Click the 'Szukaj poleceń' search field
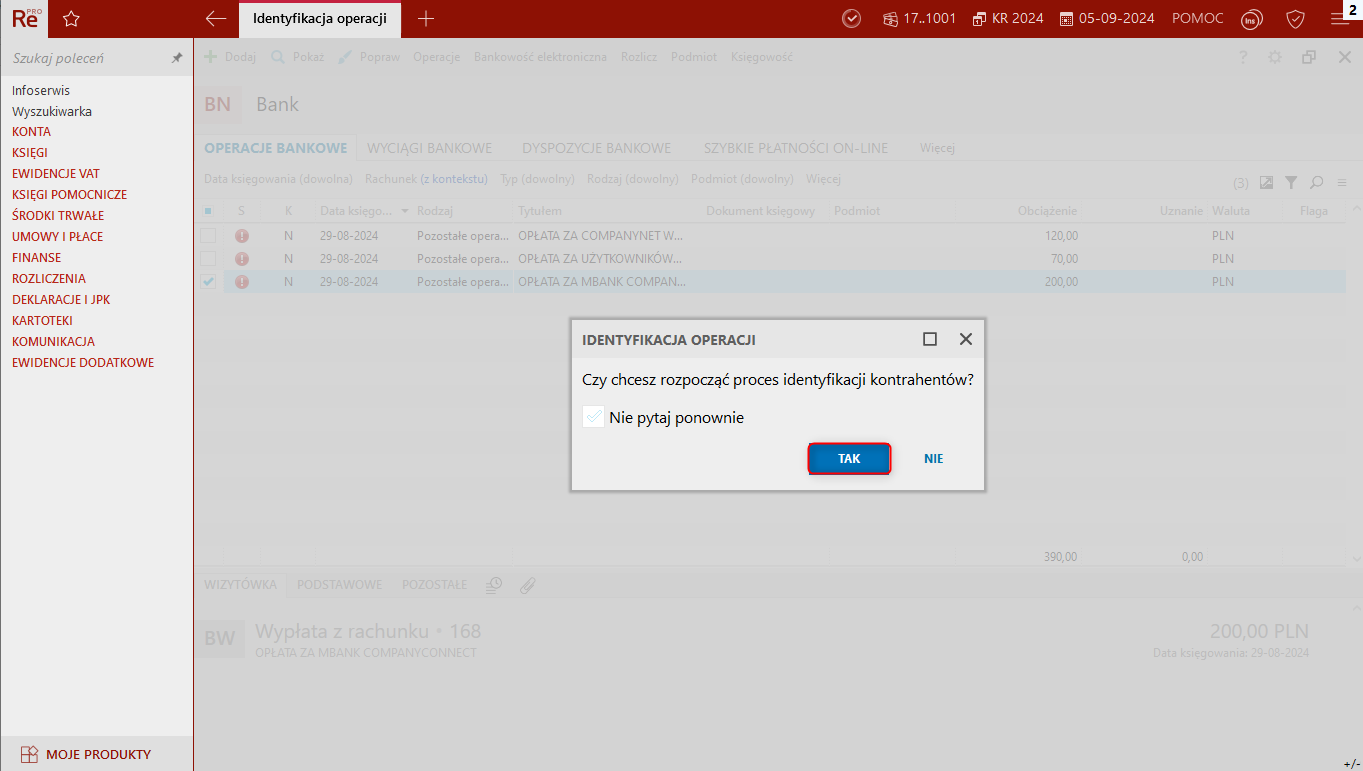 pyautogui.click(x=88, y=59)
